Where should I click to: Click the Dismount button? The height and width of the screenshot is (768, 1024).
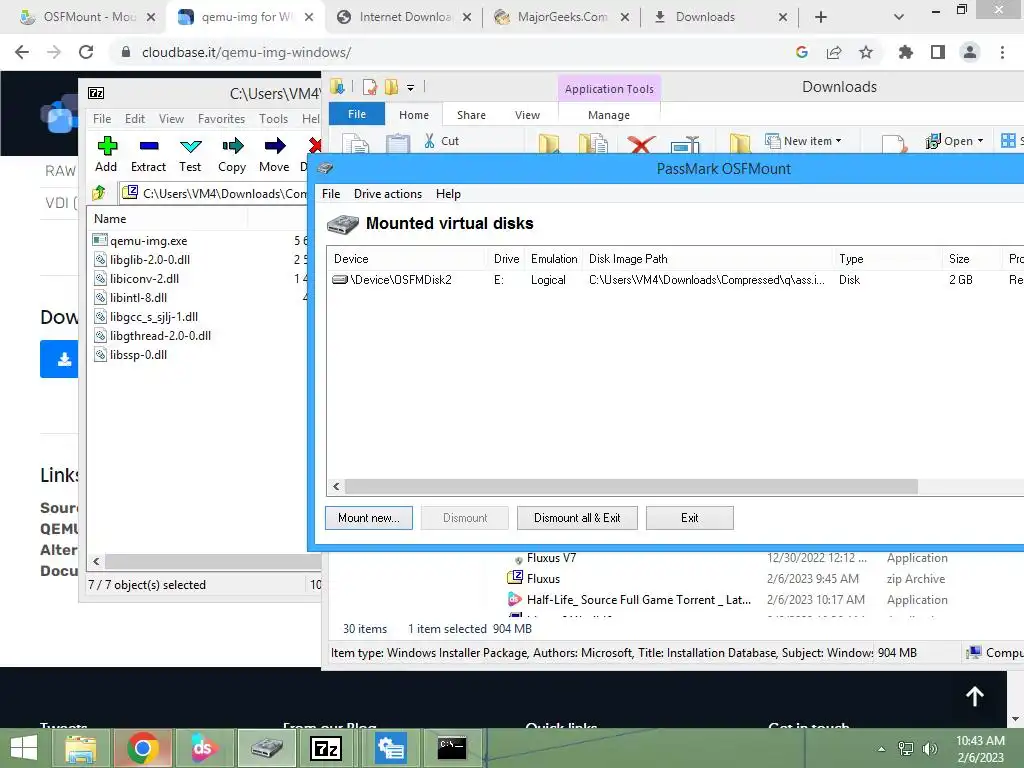coord(465,518)
